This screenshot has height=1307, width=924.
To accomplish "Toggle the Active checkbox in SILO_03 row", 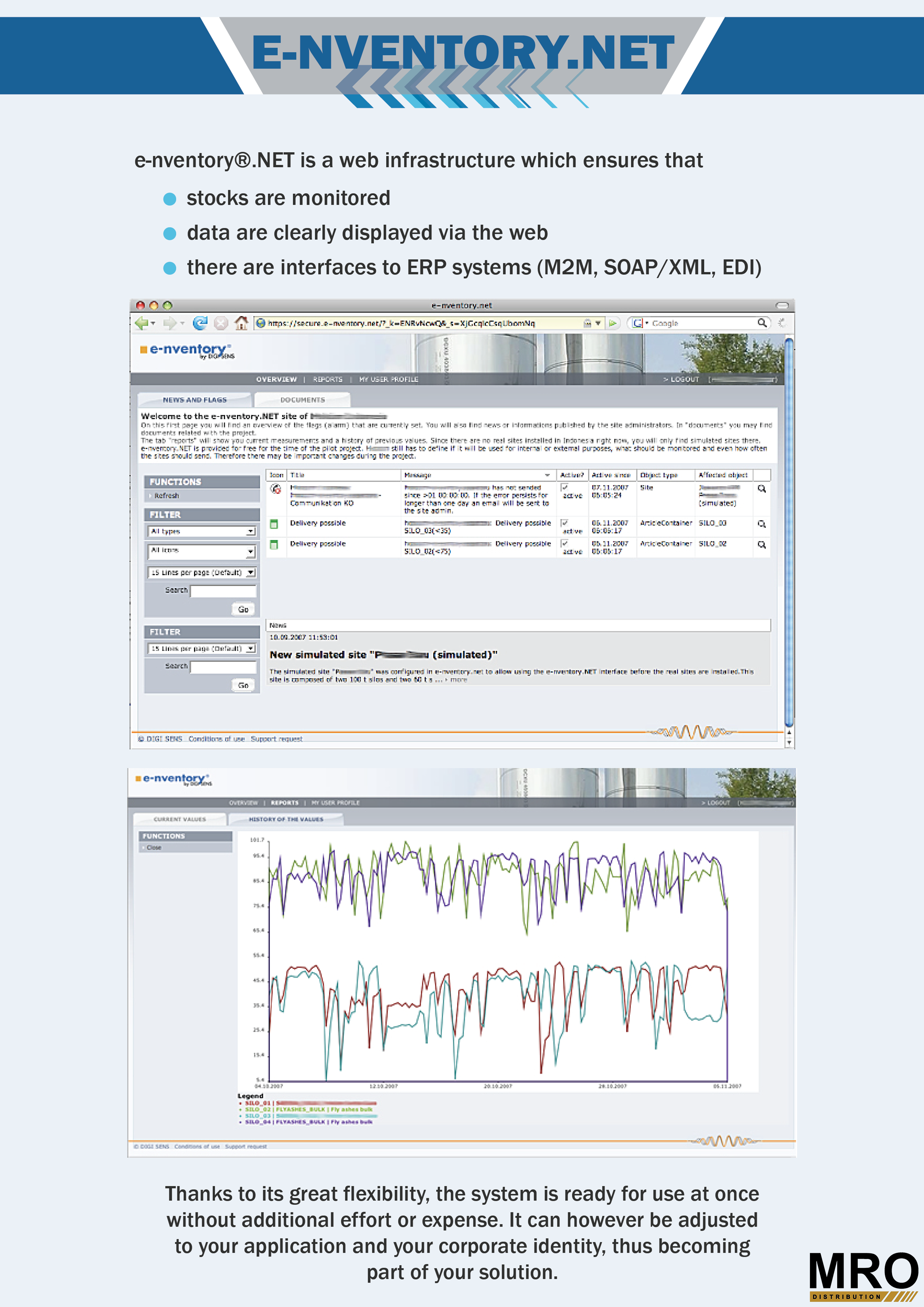I will 564,523.
